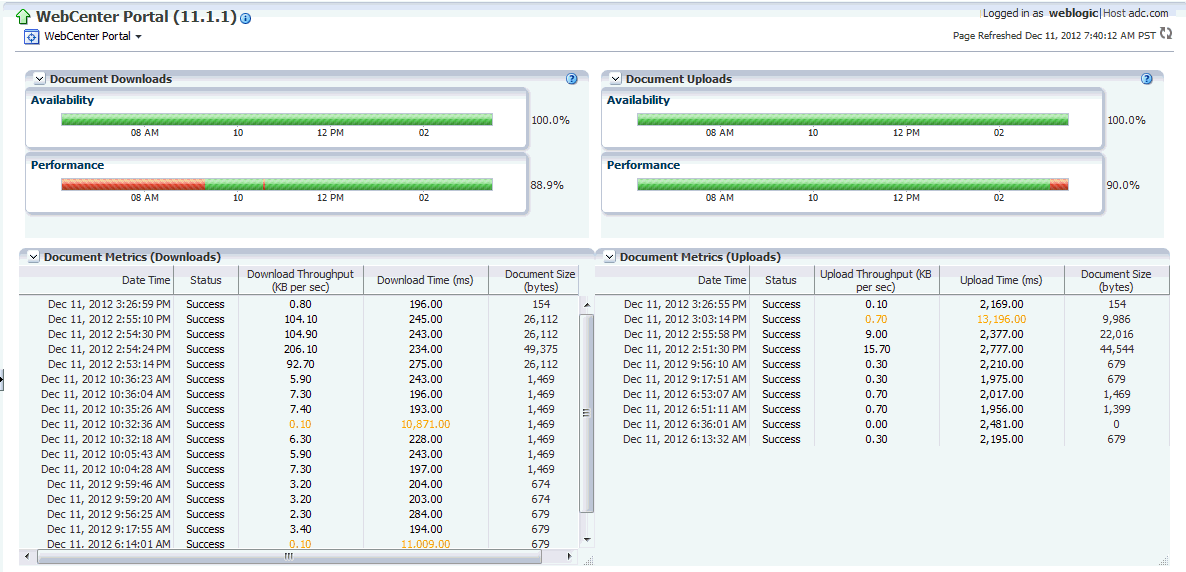Viewport: 1186px width, 572px height.
Task: Open help for Document Downloads
Action: point(572,79)
